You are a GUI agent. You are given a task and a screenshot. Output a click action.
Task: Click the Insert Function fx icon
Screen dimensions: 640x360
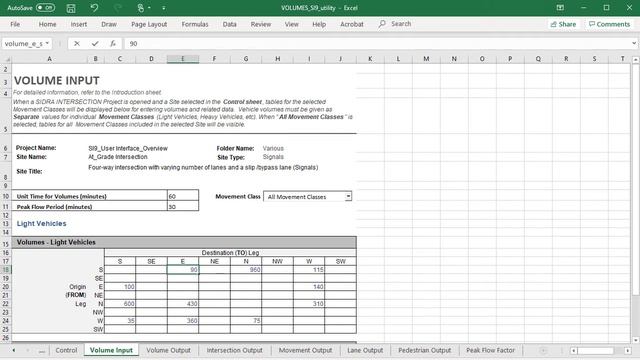[113, 43]
